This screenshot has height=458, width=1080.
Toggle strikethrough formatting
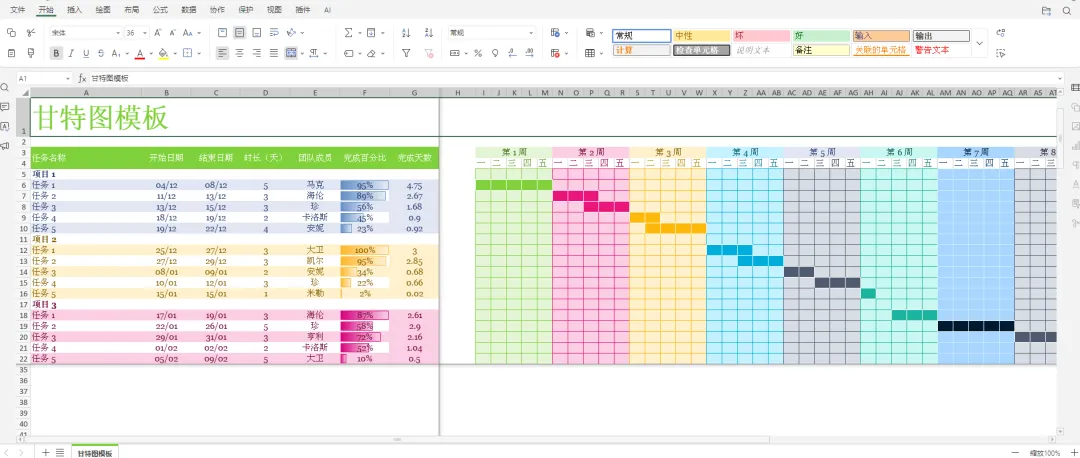pos(101,53)
